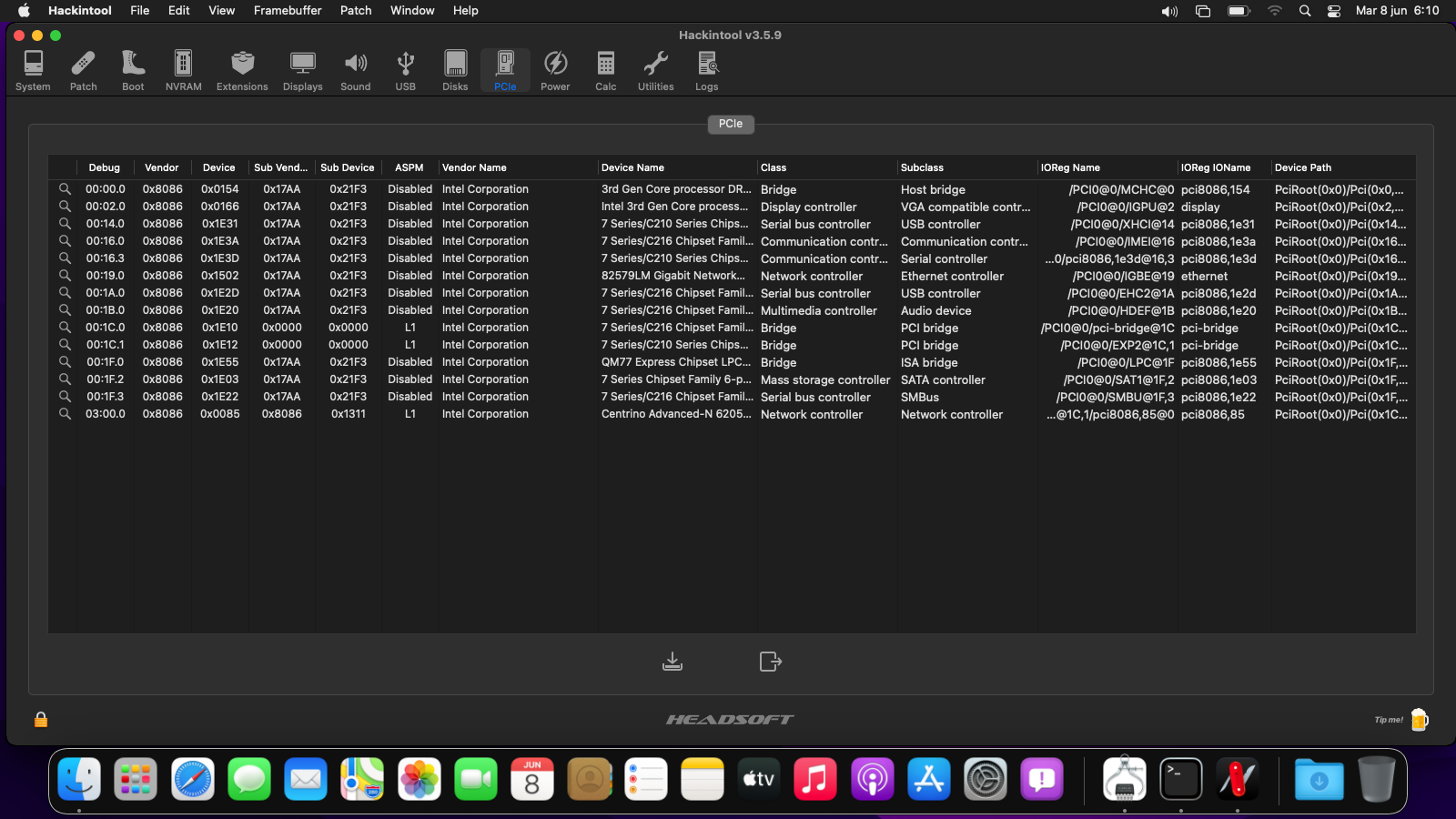Viewport: 1456px width, 819px height.
Task: Click magnifier icon for device 00:1F.2
Action: pyautogui.click(x=65, y=379)
